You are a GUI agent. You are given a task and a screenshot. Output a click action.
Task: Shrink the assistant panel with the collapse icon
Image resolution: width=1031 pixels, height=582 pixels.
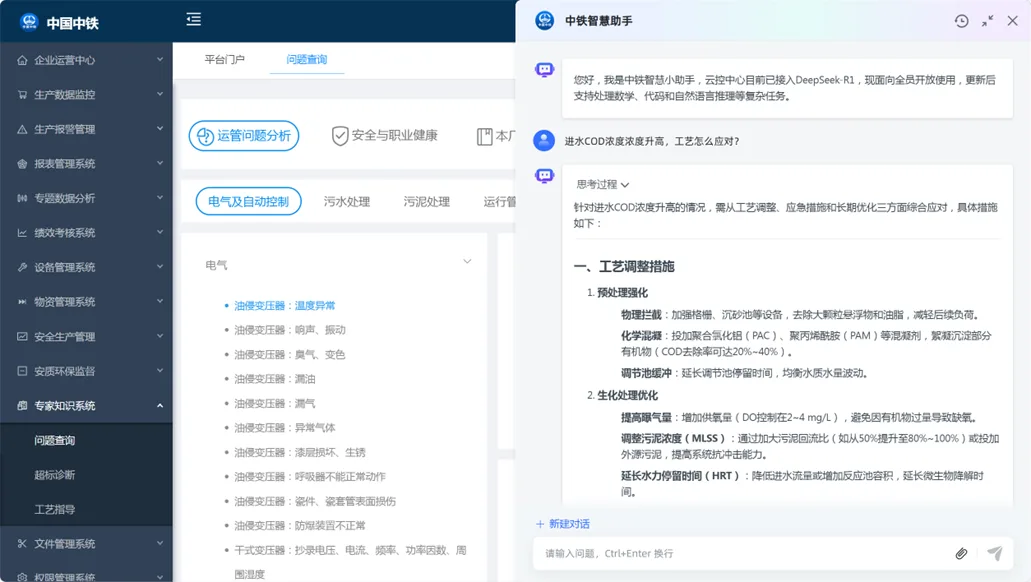(x=988, y=21)
